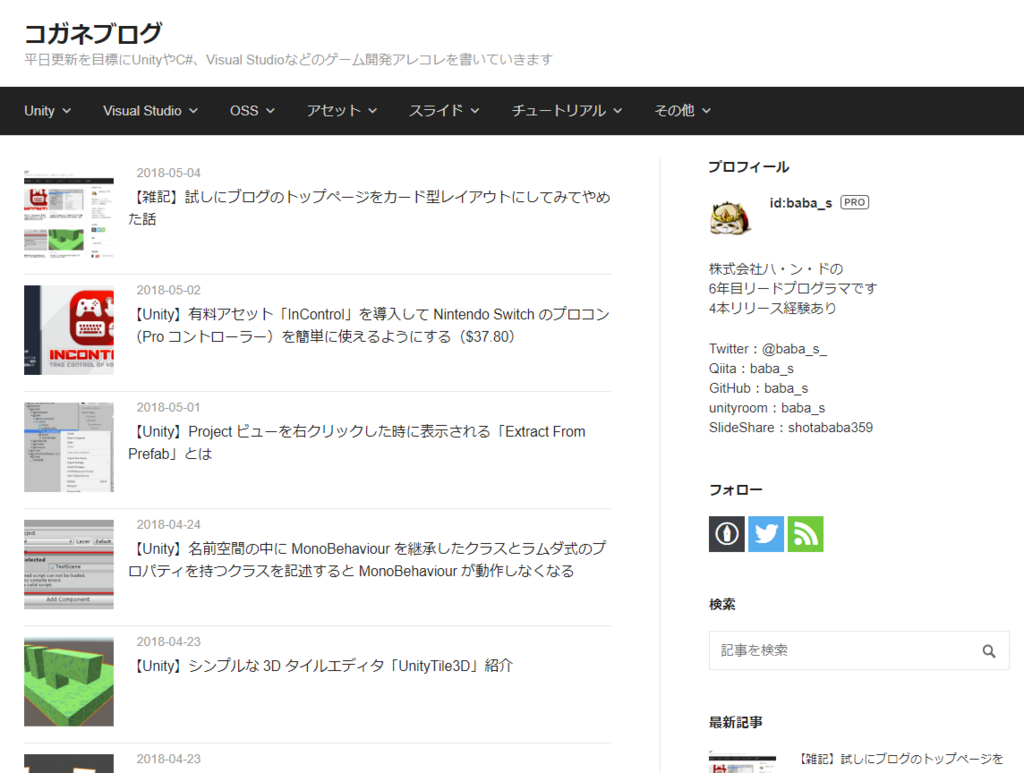
Task: Click the Qiita：baba_s text
Action: point(752,369)
